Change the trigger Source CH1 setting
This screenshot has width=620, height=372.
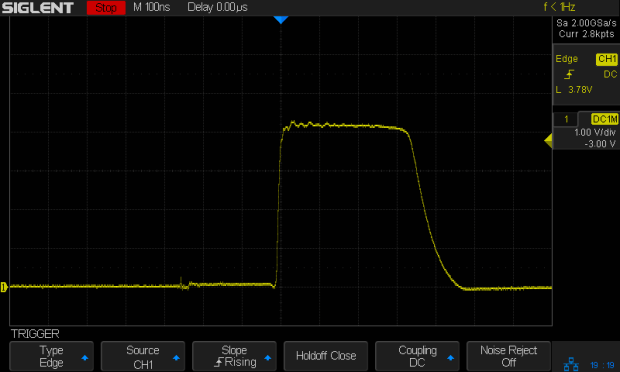(x=143, y=356)
